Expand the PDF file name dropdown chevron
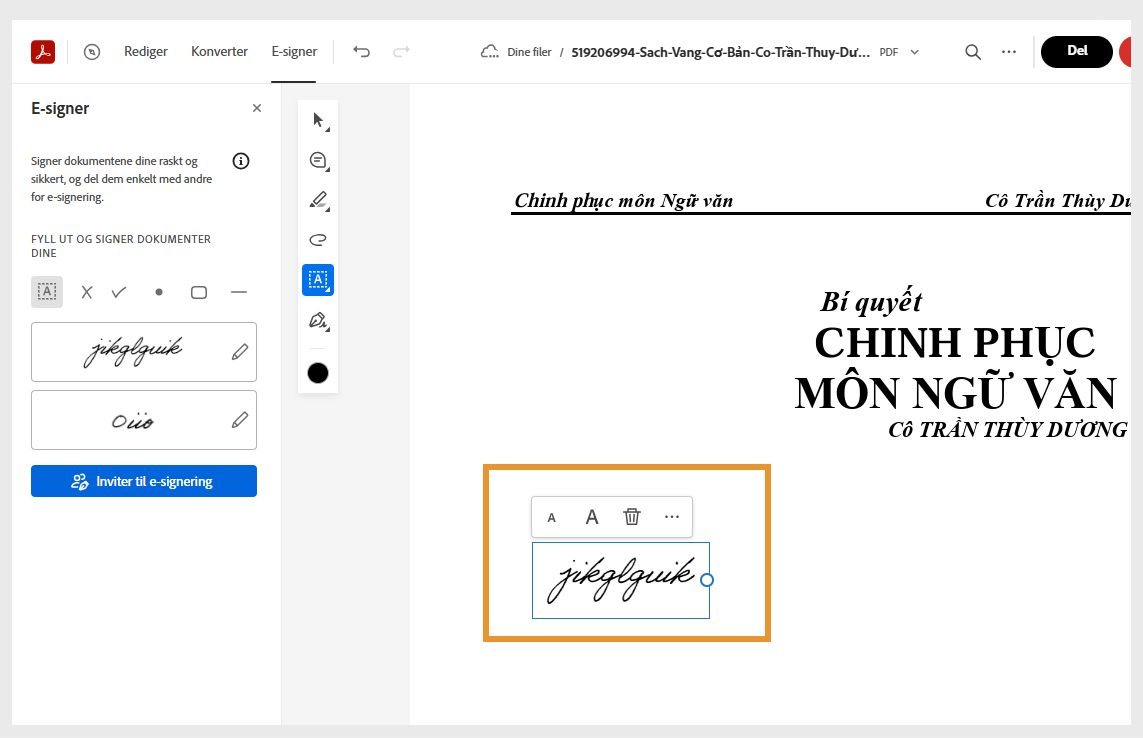This screenshot has width=1143, height=738. 915,53
